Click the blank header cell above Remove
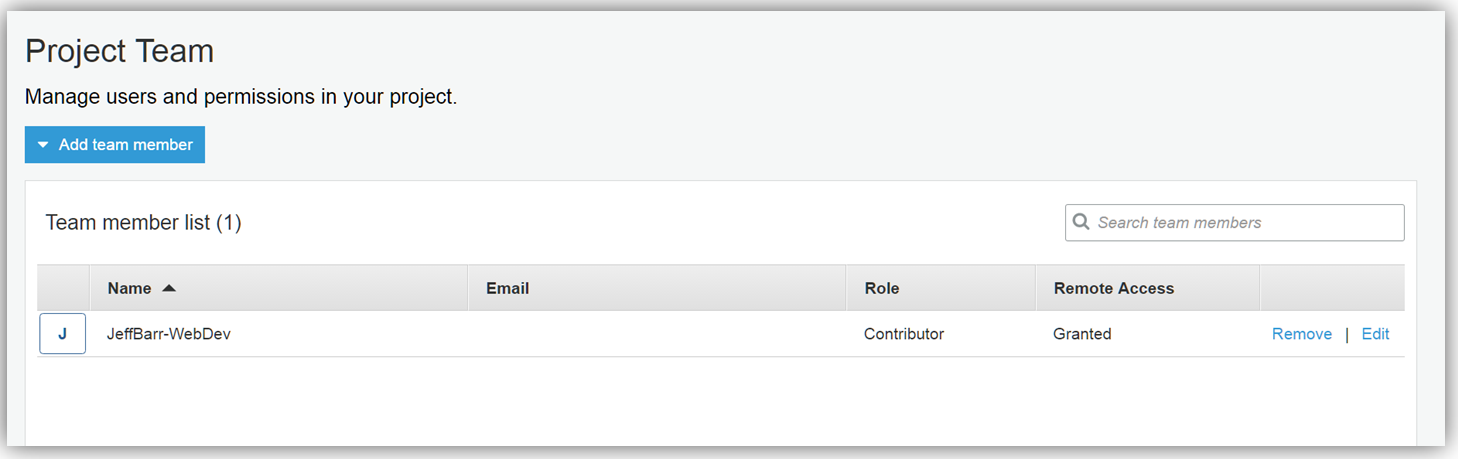This screenshot has width=1458, height=459. pos(1331,288)
